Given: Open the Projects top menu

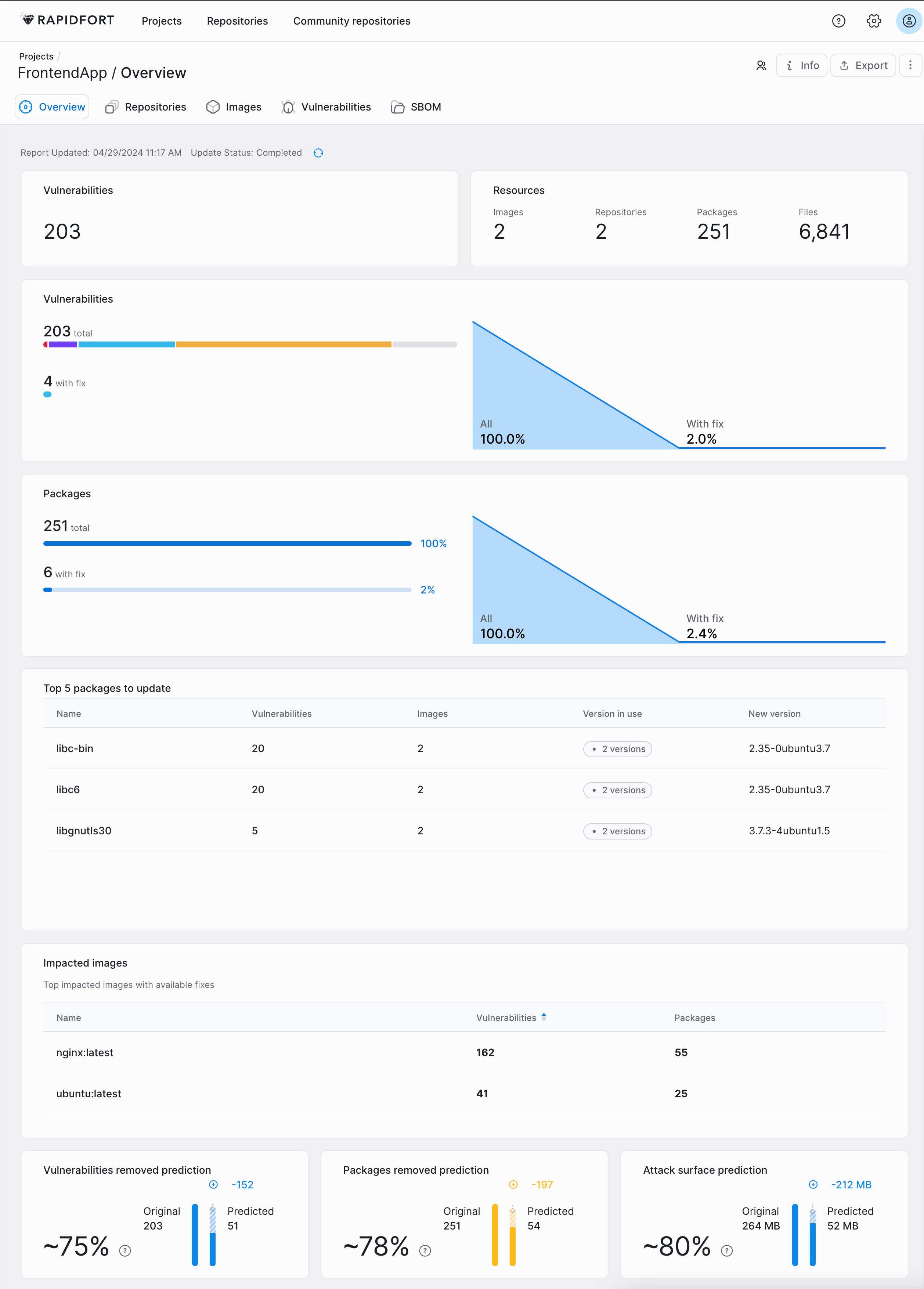Looking at the screenshot, I should coord(162,21).
